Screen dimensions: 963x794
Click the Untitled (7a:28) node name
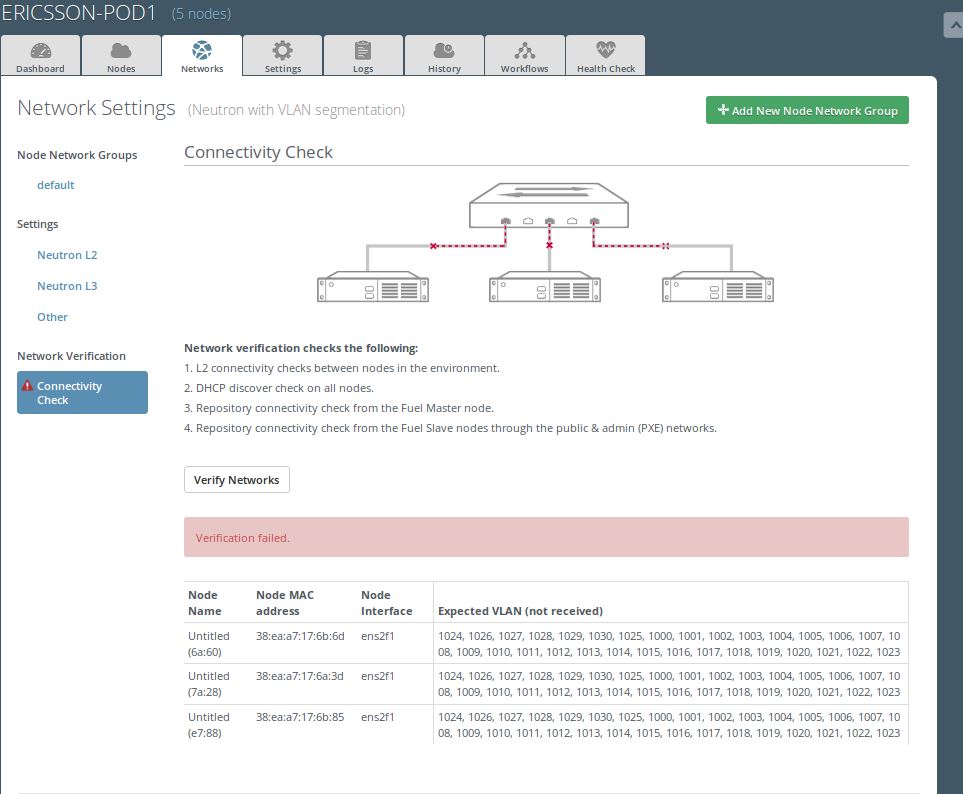tap(209, 683)
